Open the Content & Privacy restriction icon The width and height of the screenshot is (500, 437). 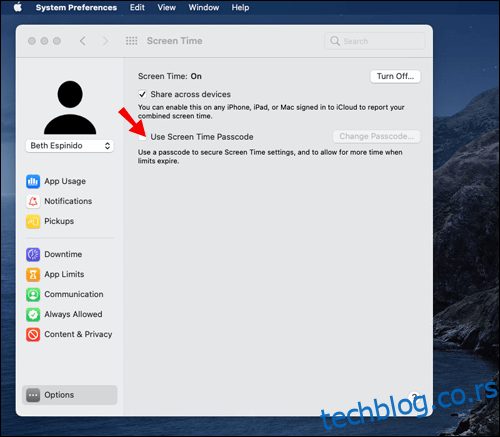coord(33,334)
